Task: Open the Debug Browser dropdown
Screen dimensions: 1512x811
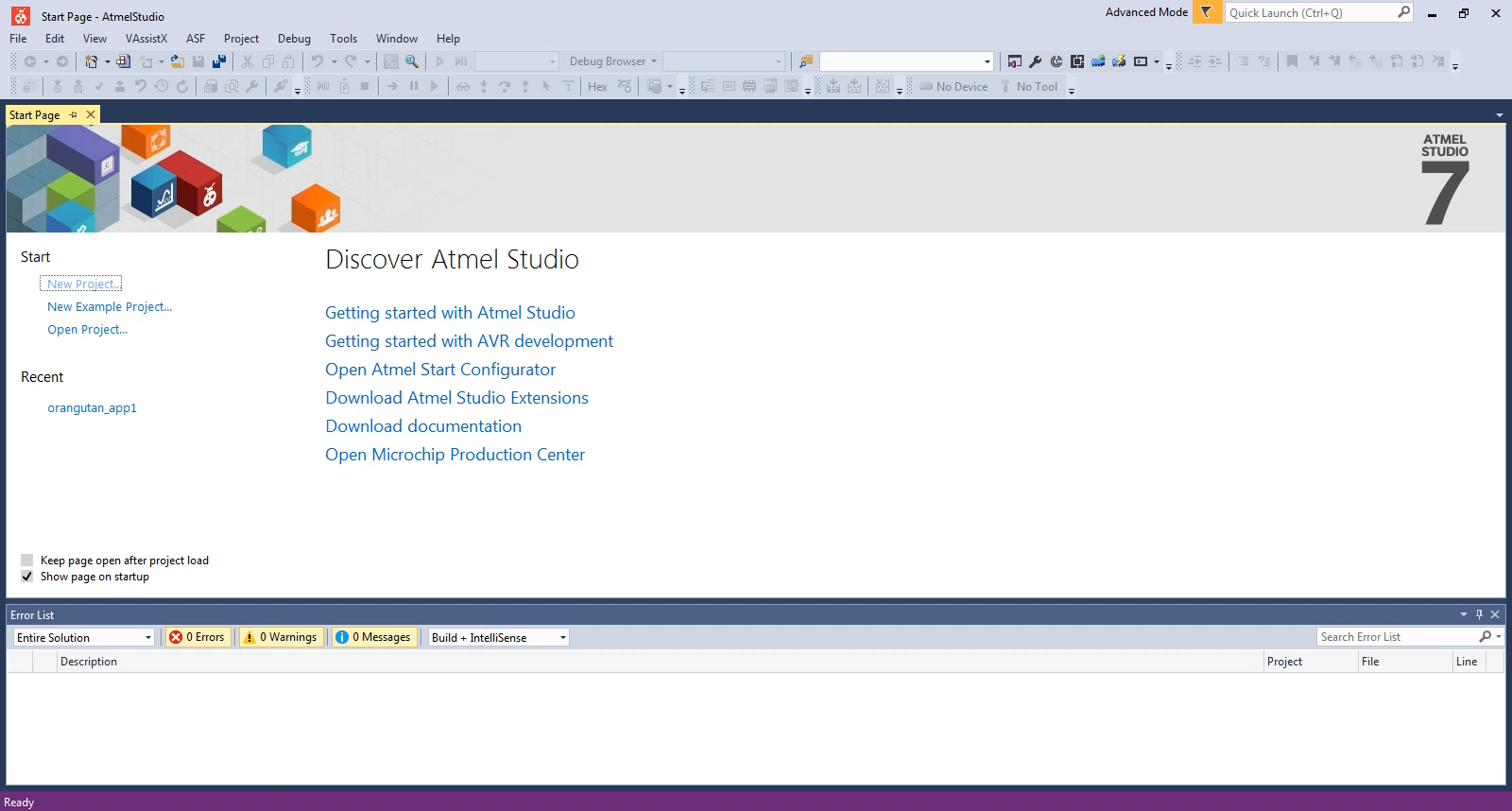Action: tap(612, 61)
